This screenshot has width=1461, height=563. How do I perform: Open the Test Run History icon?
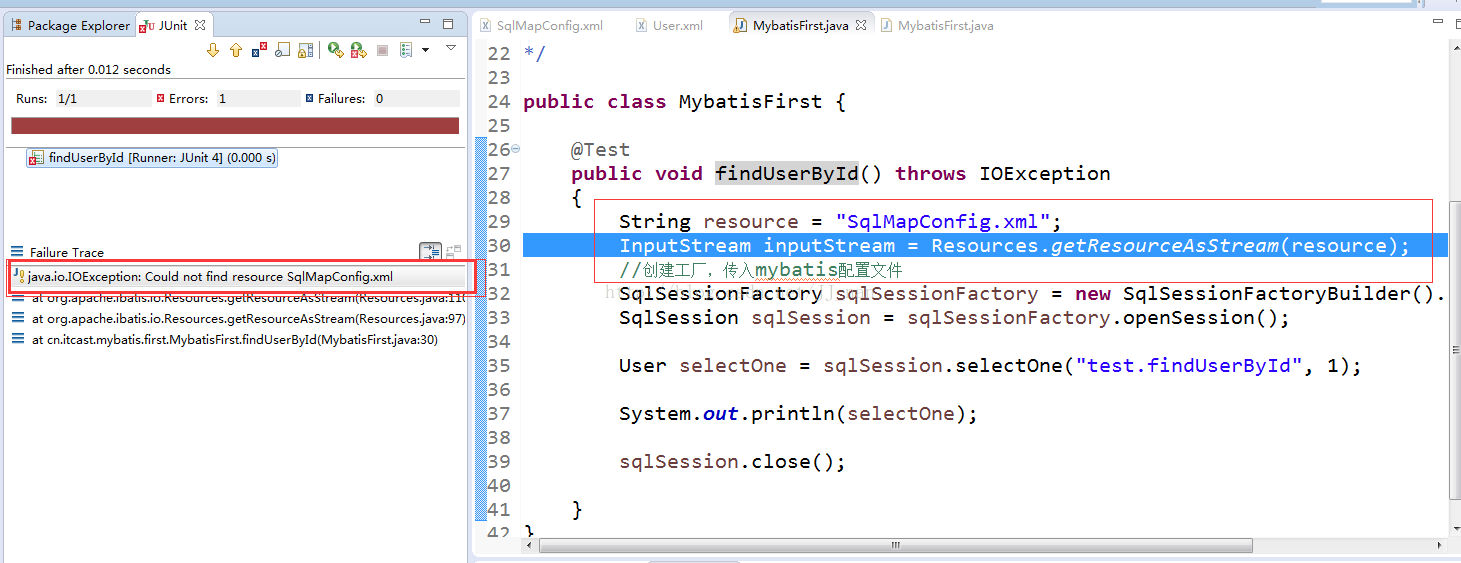pos(406,50)
